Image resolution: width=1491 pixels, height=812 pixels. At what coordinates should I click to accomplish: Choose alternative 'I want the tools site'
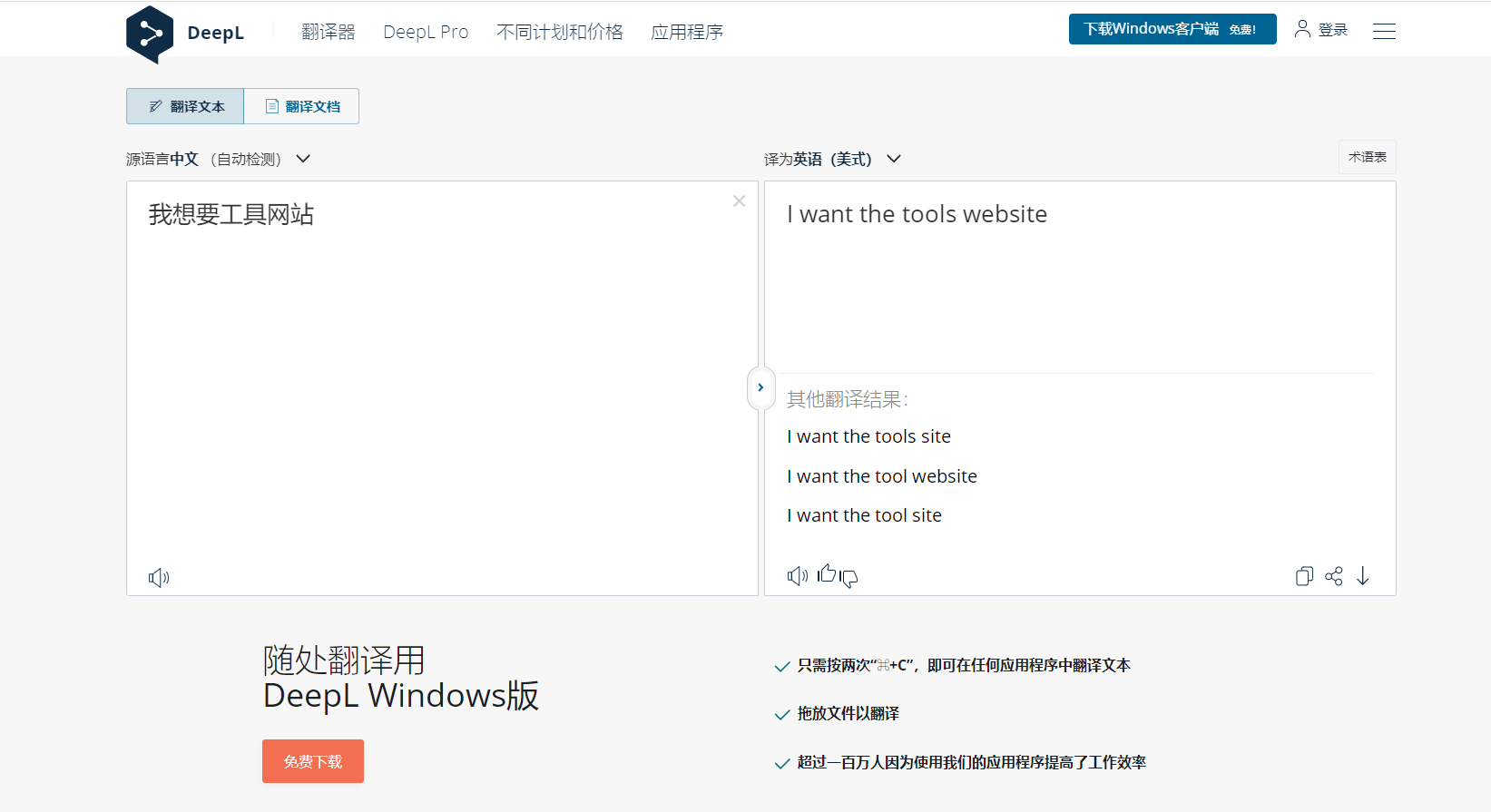coord(868,436)
